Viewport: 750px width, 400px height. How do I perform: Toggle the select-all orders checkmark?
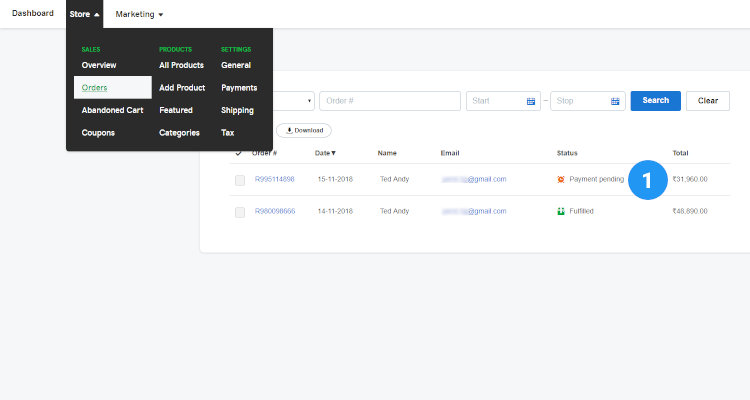pyautogui.click(x=238, y=153)
